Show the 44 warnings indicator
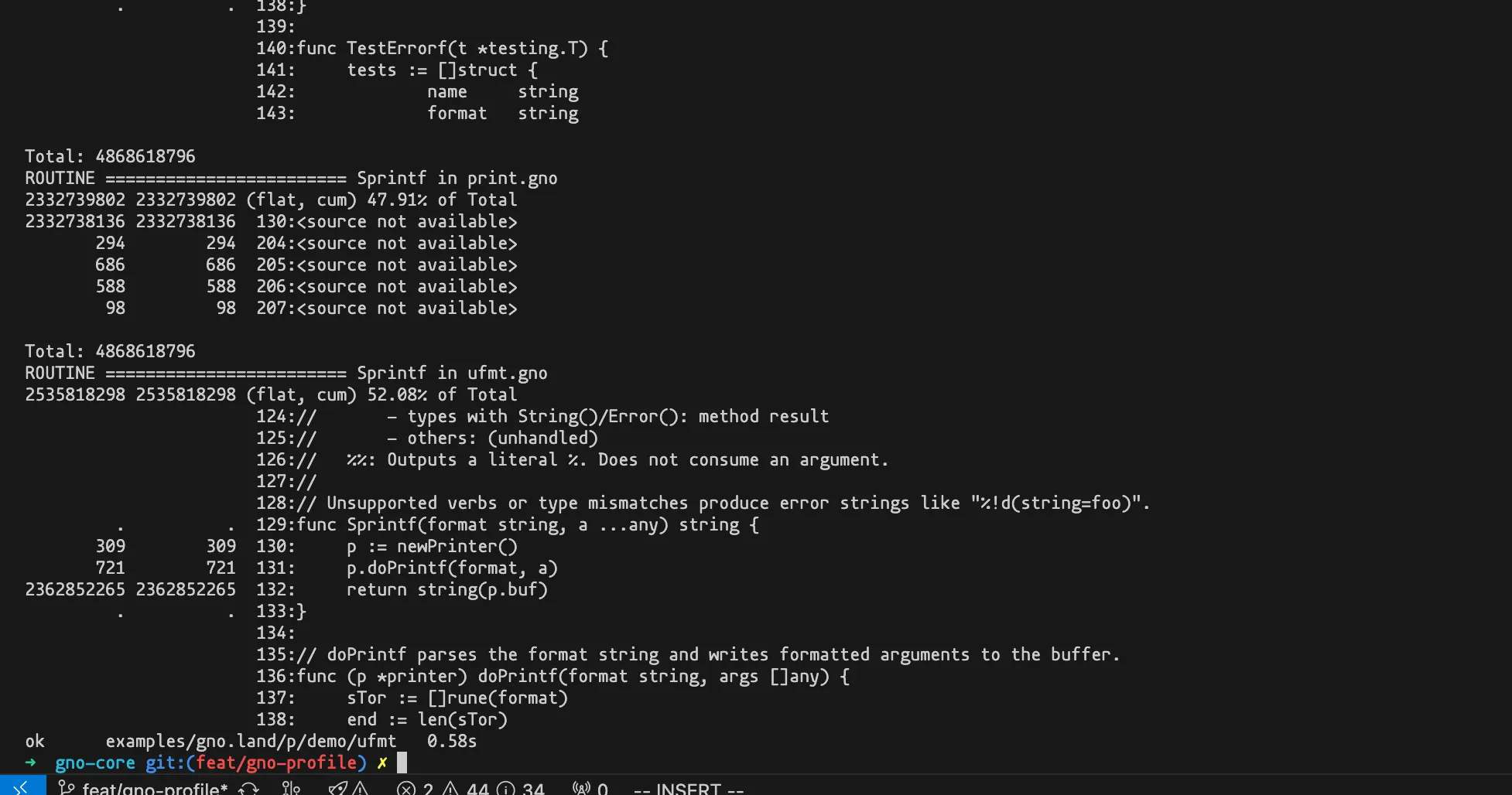Screen dimensions: 1512x795 [465, 789]
